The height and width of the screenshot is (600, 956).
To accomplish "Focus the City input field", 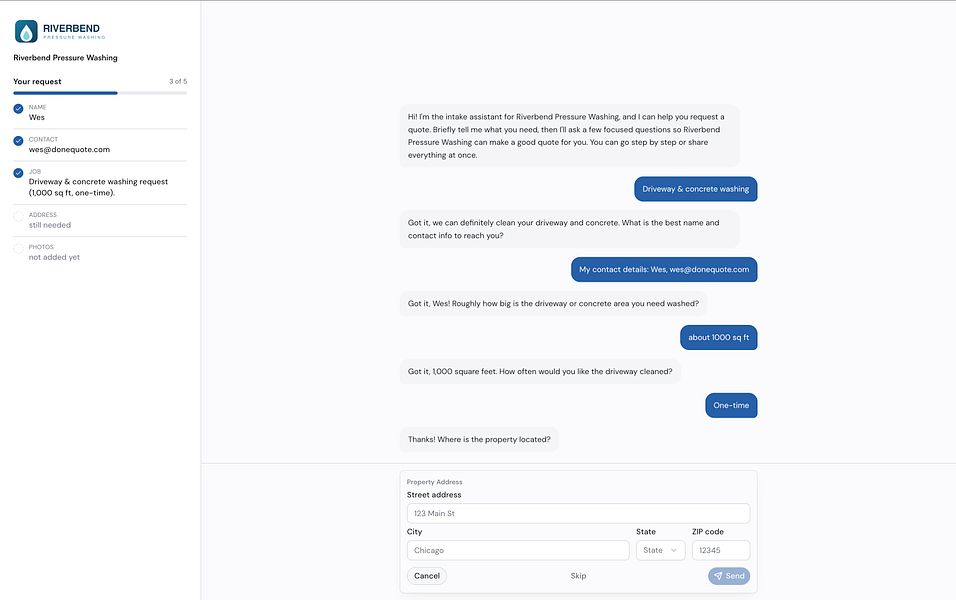I will (x=518, y=550).
